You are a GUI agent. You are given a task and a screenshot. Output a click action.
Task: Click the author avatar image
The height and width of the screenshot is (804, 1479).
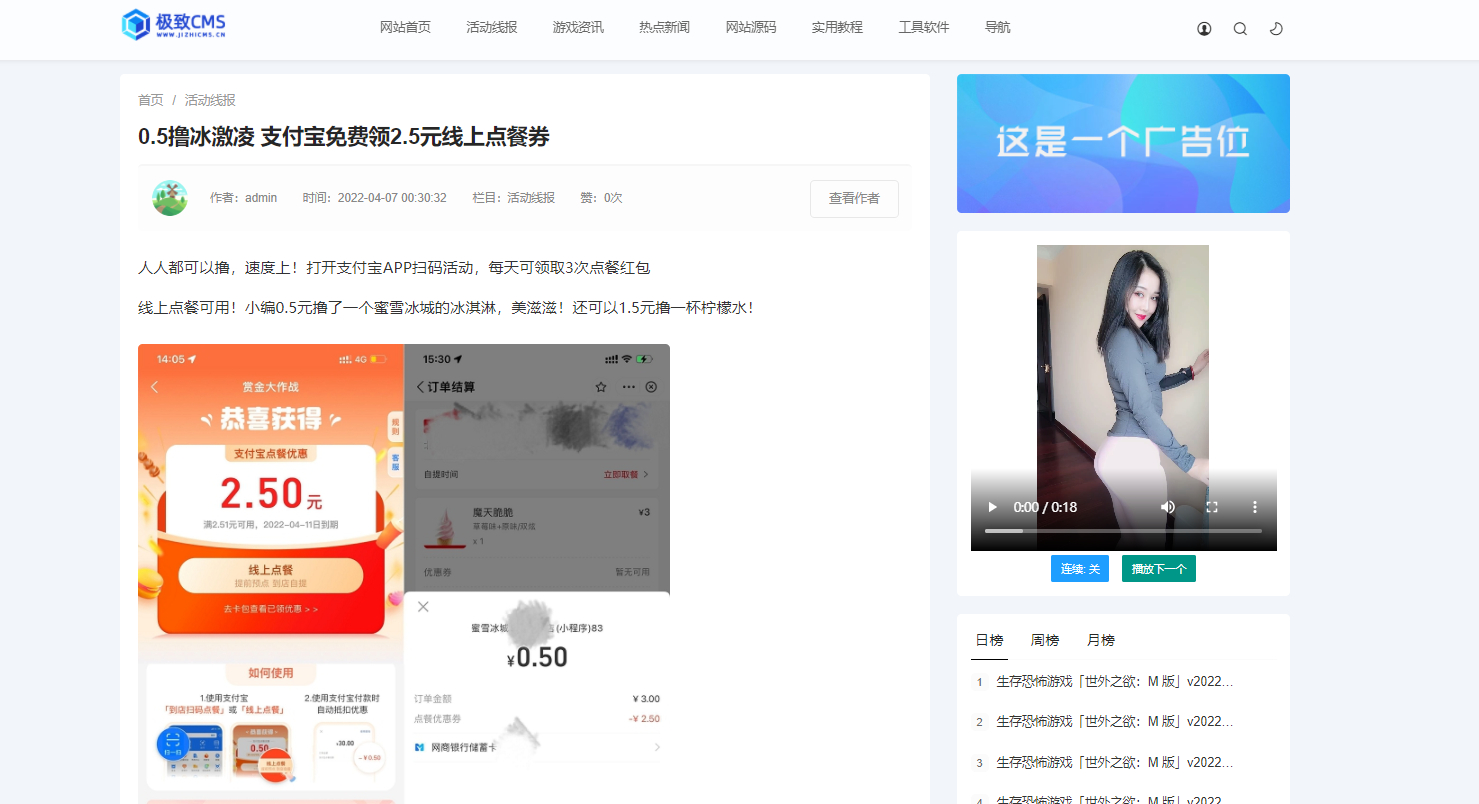pyautogui.click(x=170, y=198)
